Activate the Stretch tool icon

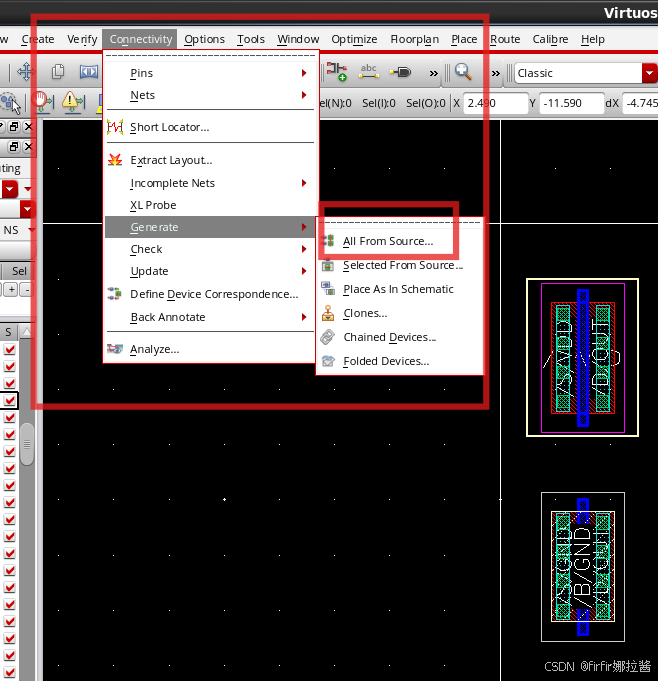tap(89, 72)
